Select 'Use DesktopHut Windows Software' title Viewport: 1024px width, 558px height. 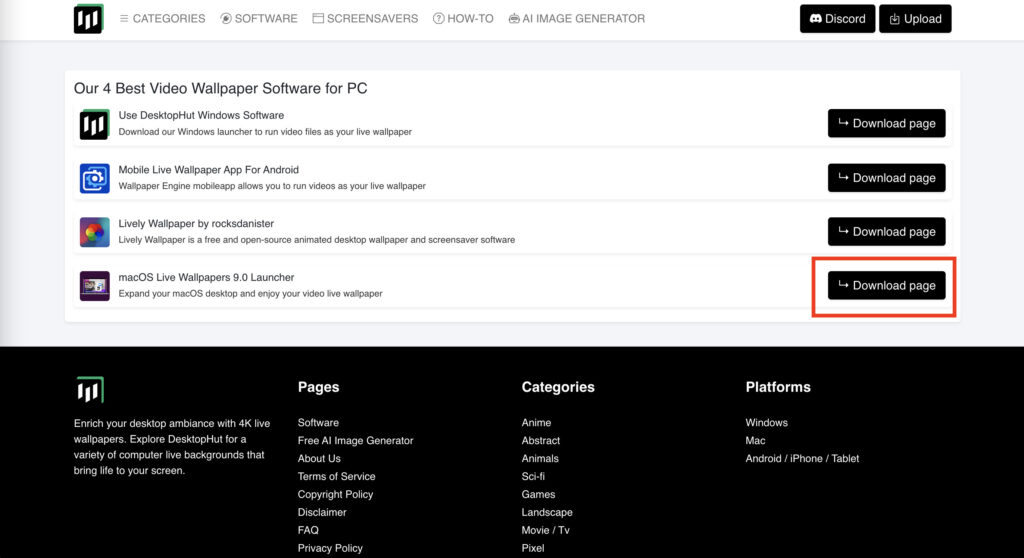pos(201,115)
